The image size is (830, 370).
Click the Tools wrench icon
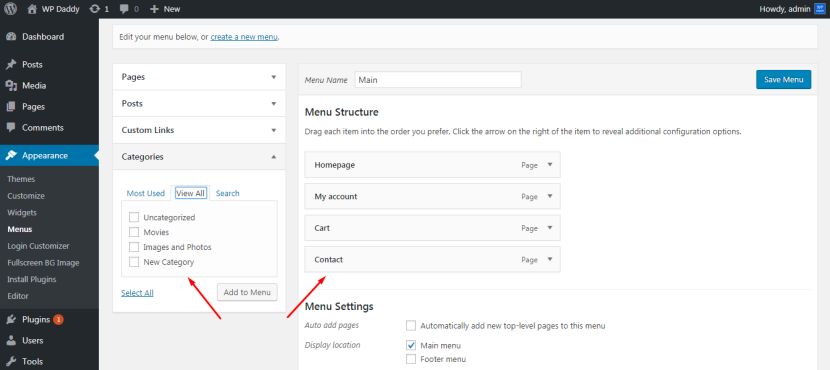11,362
